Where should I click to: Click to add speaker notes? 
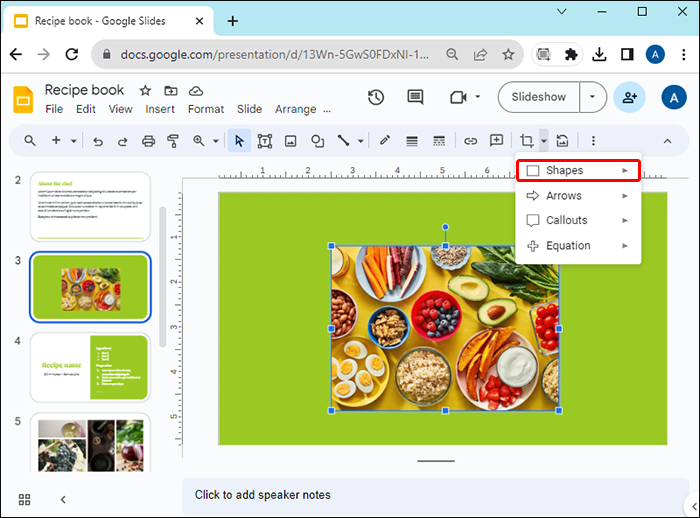point(262,495)
